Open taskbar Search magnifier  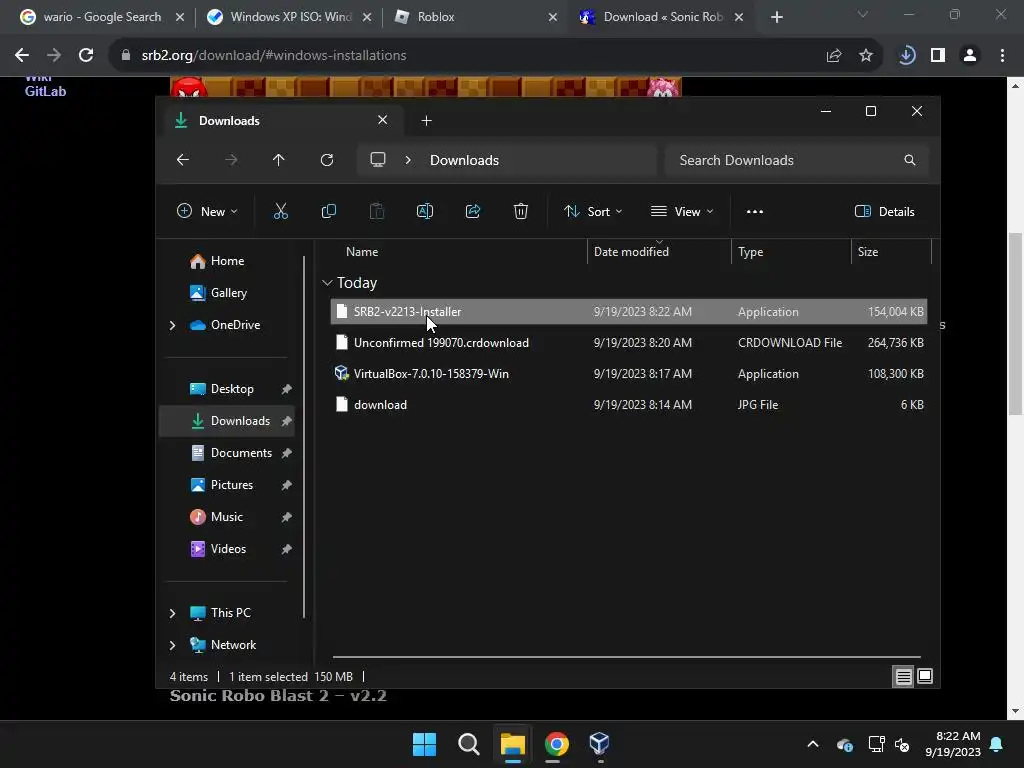(468, 744)
